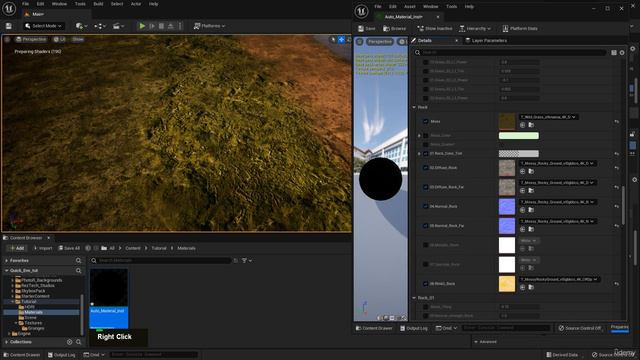Open the quick add content icon menu
Viewport: 640px width, 360px height.
[x=80, y=26]
